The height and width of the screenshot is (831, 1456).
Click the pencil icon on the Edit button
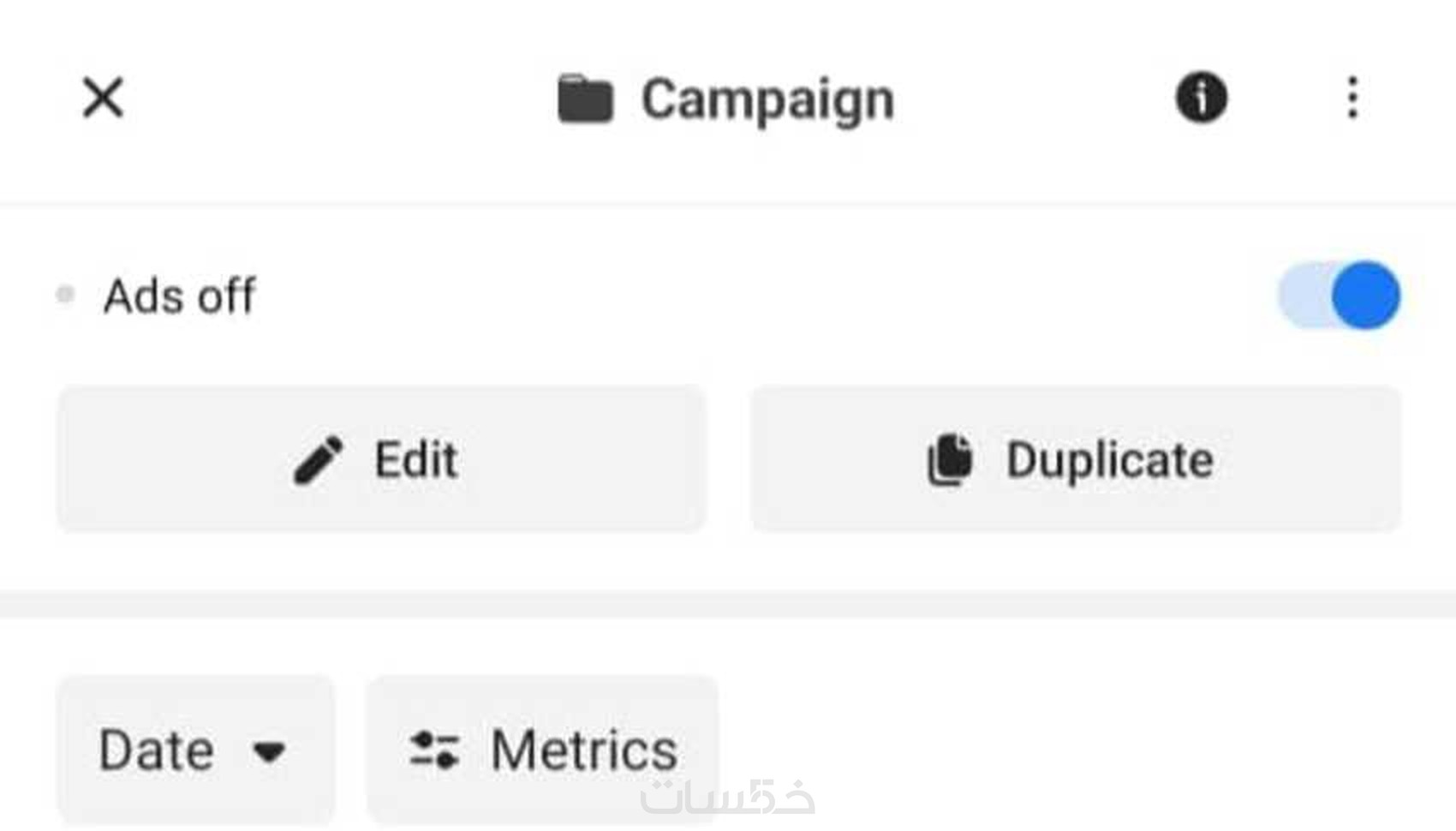pyautogui.click(x=319, y=460)
